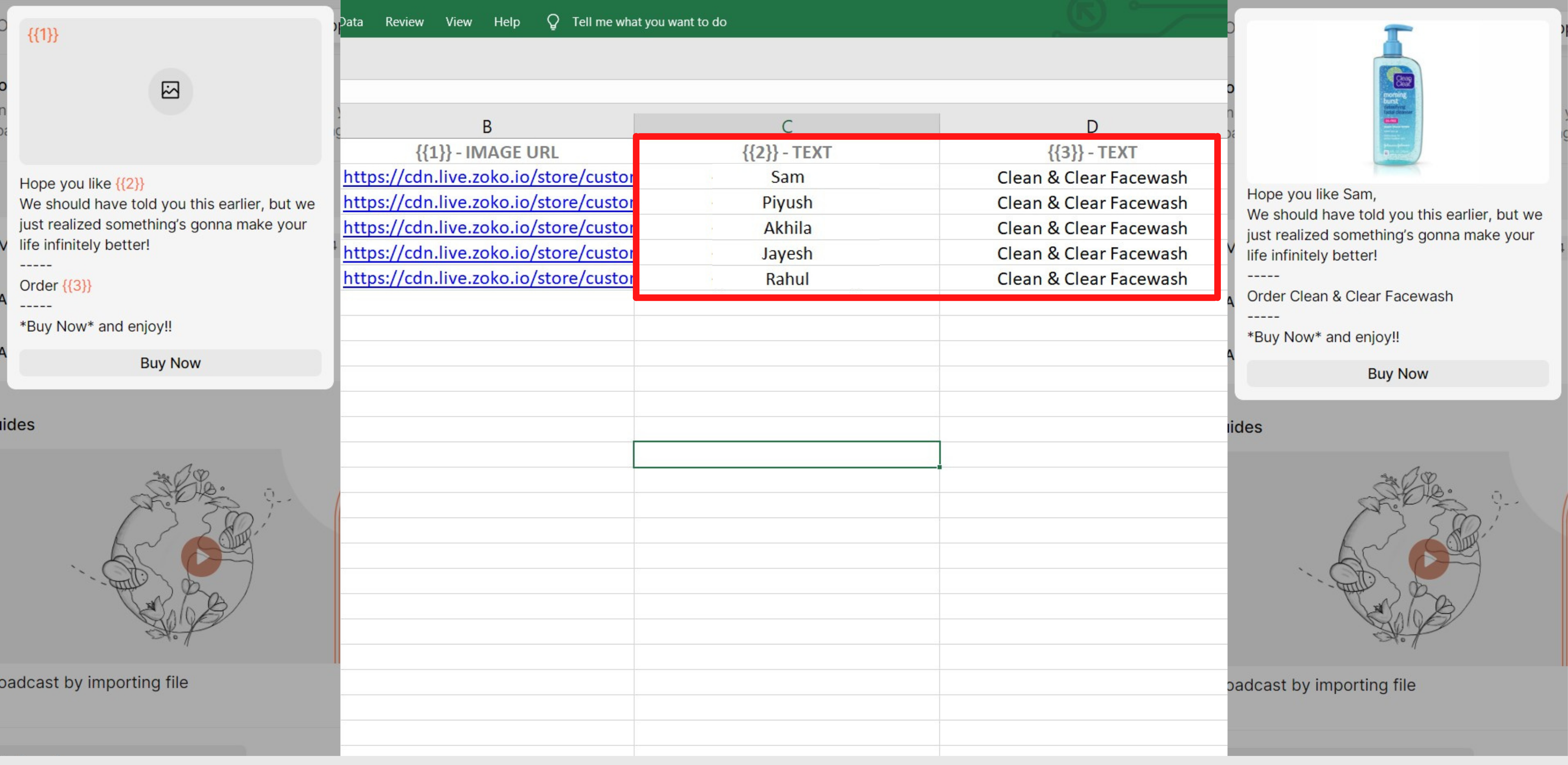Play the right guide video
Viewport: 1568px width, 765px height.
(1428, 559)
